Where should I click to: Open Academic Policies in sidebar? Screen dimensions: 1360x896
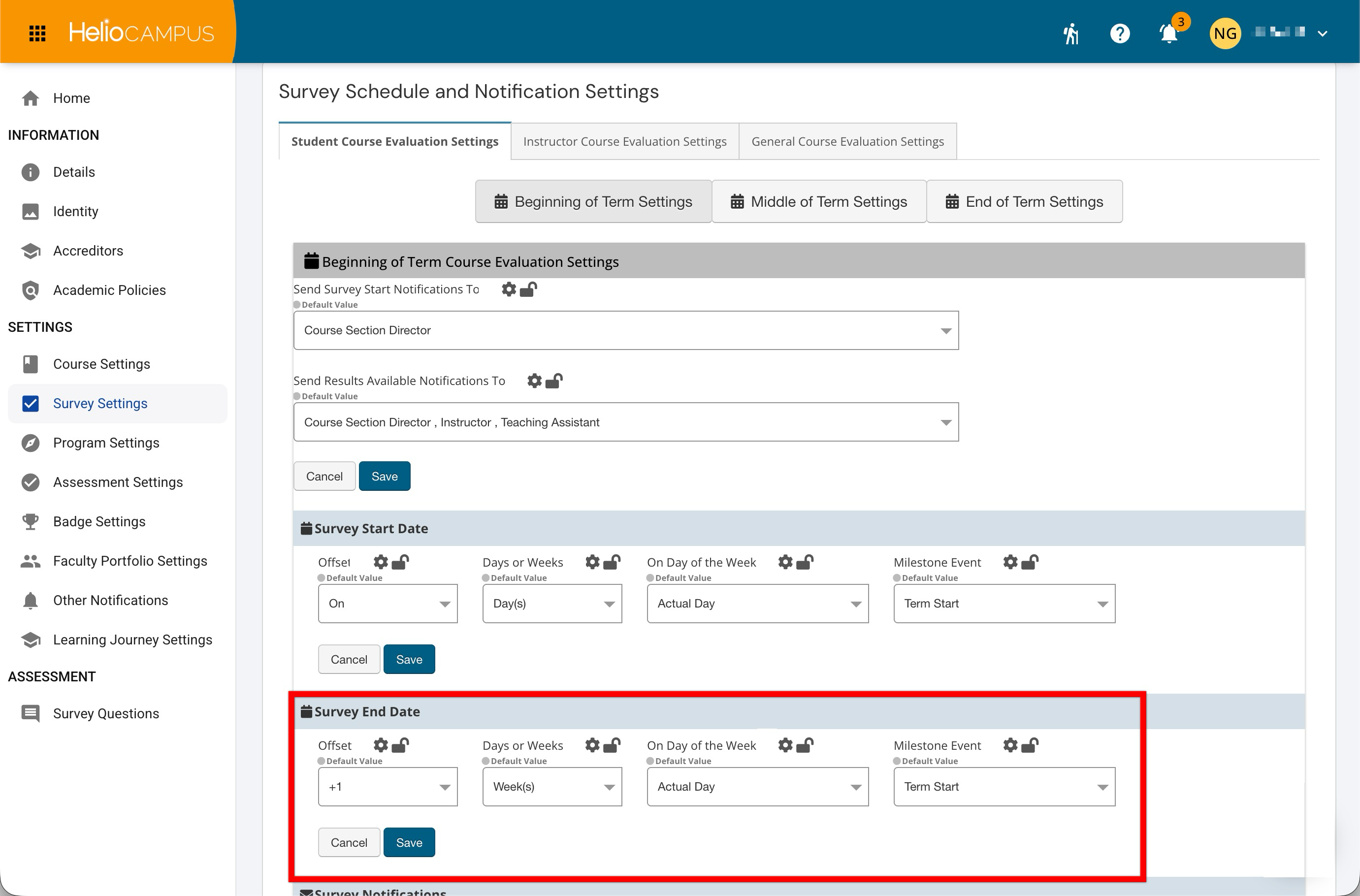[x=118, y=289]
